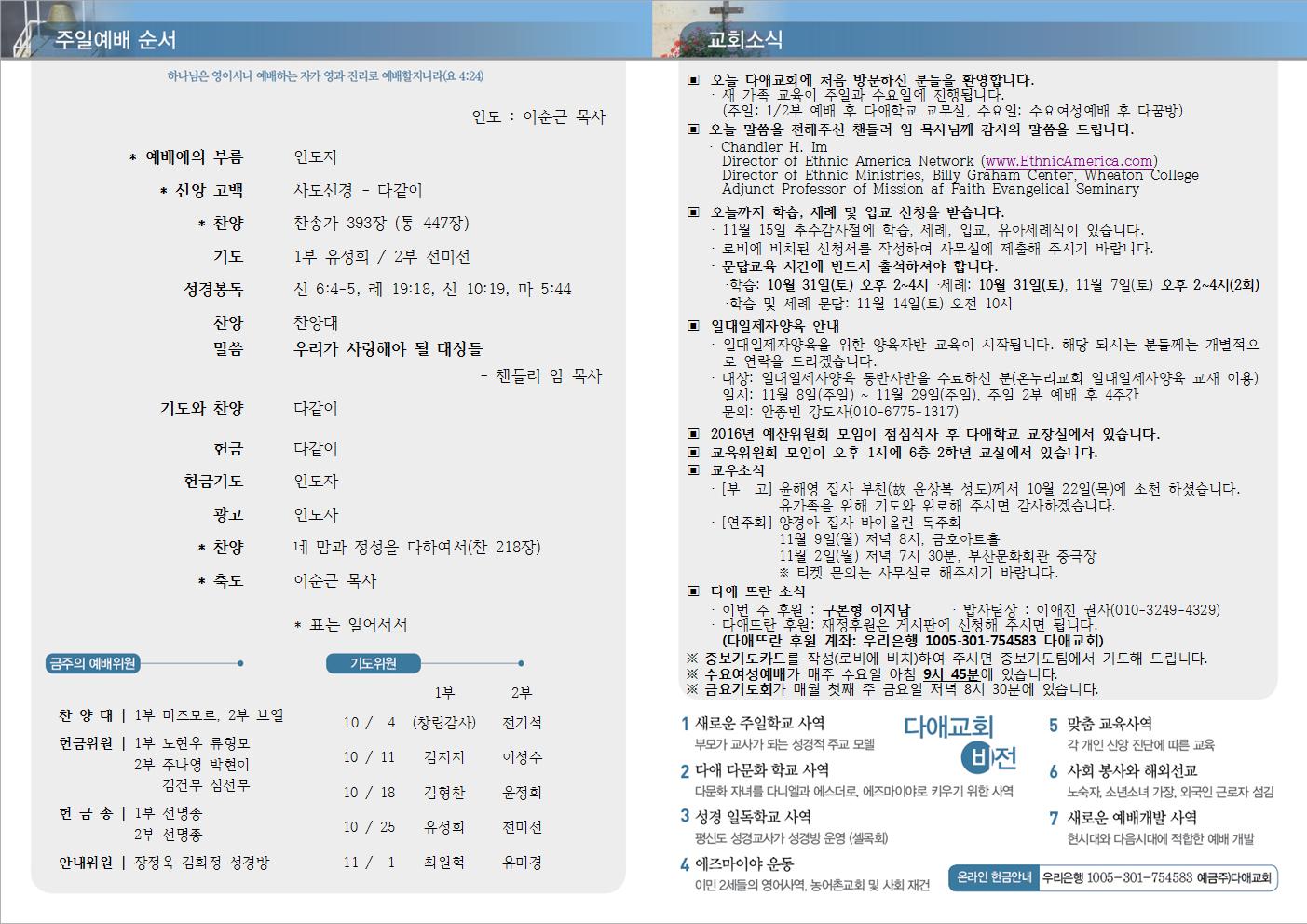1307x924 pixels.
Task: Click the number 7 beside 새로운 예배개발 사역
Action: 1054,819
